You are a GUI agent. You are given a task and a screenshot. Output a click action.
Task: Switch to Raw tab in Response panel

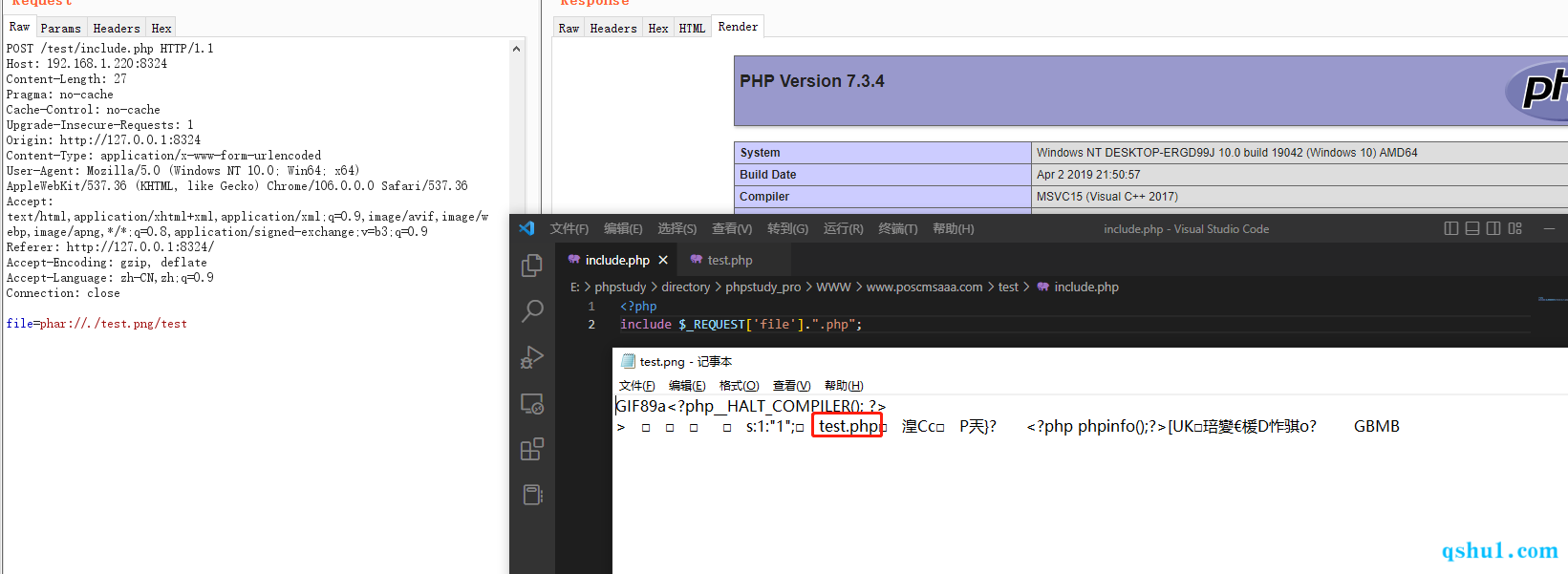(x=569, y=28)
